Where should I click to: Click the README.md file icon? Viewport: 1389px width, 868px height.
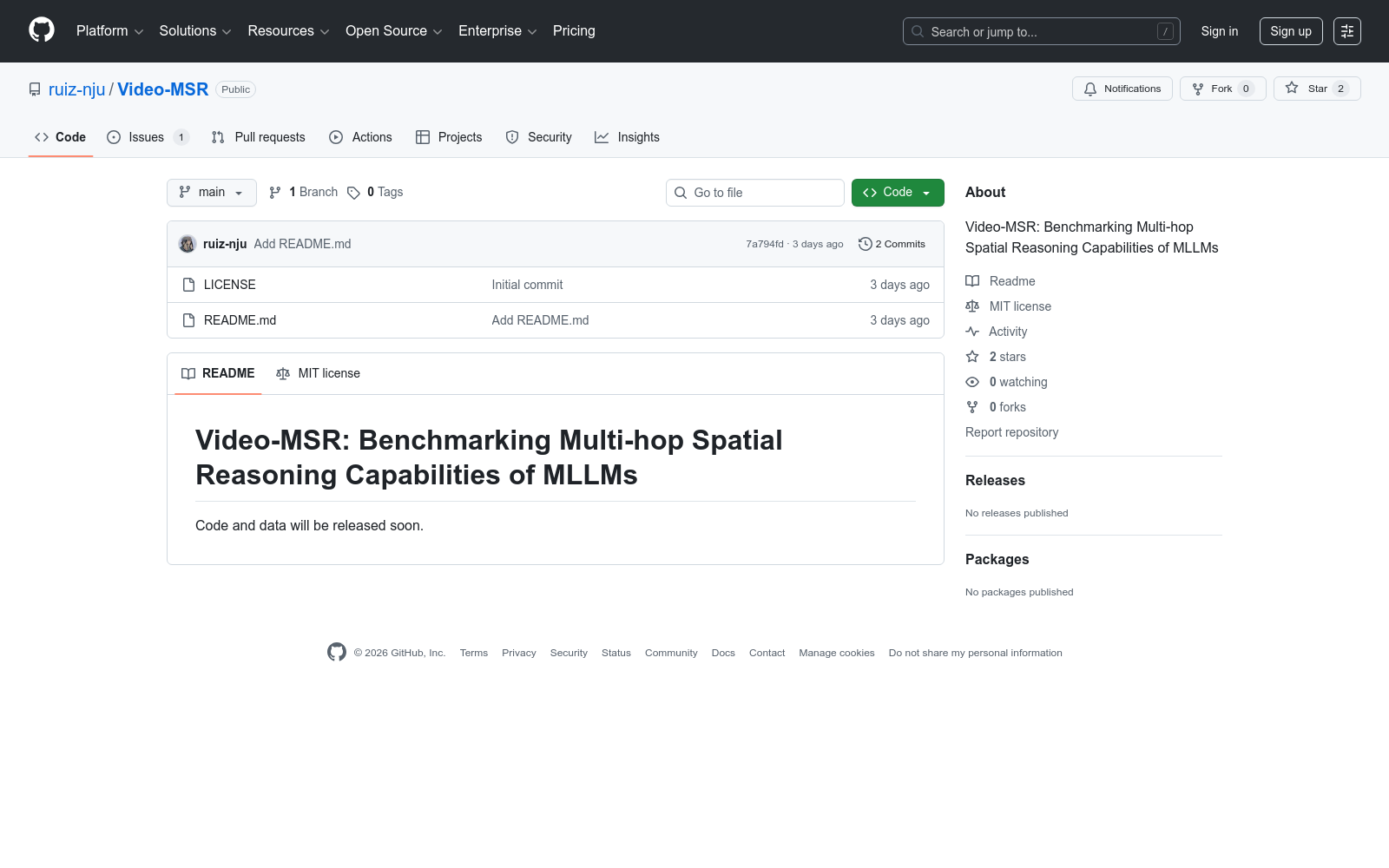(x=188, y=320)
